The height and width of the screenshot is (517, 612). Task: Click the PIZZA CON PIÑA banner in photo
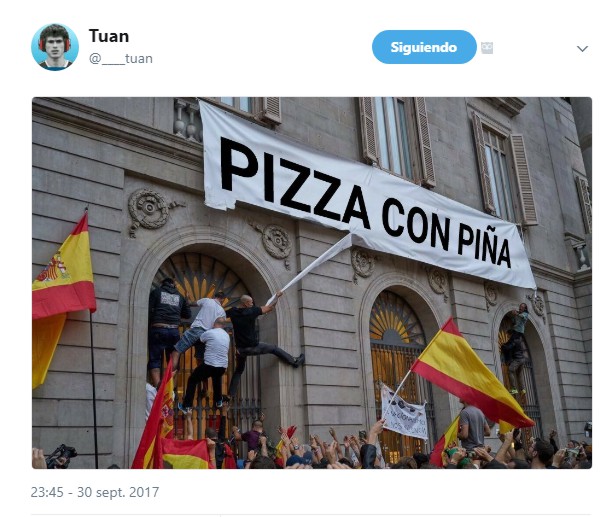click(366, 195)
